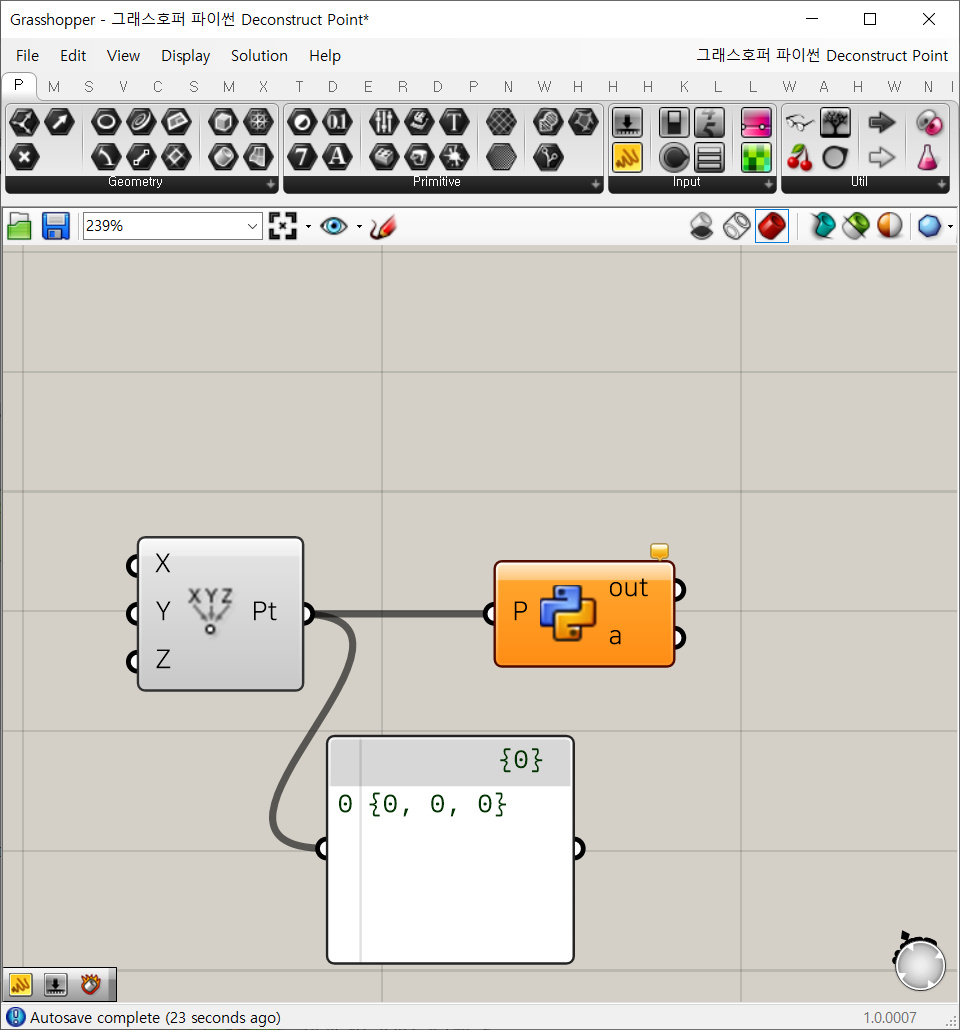Open dropdown arrow beside the eye icon
This screenshot has width=960, height=1030.
click(359, 227)
